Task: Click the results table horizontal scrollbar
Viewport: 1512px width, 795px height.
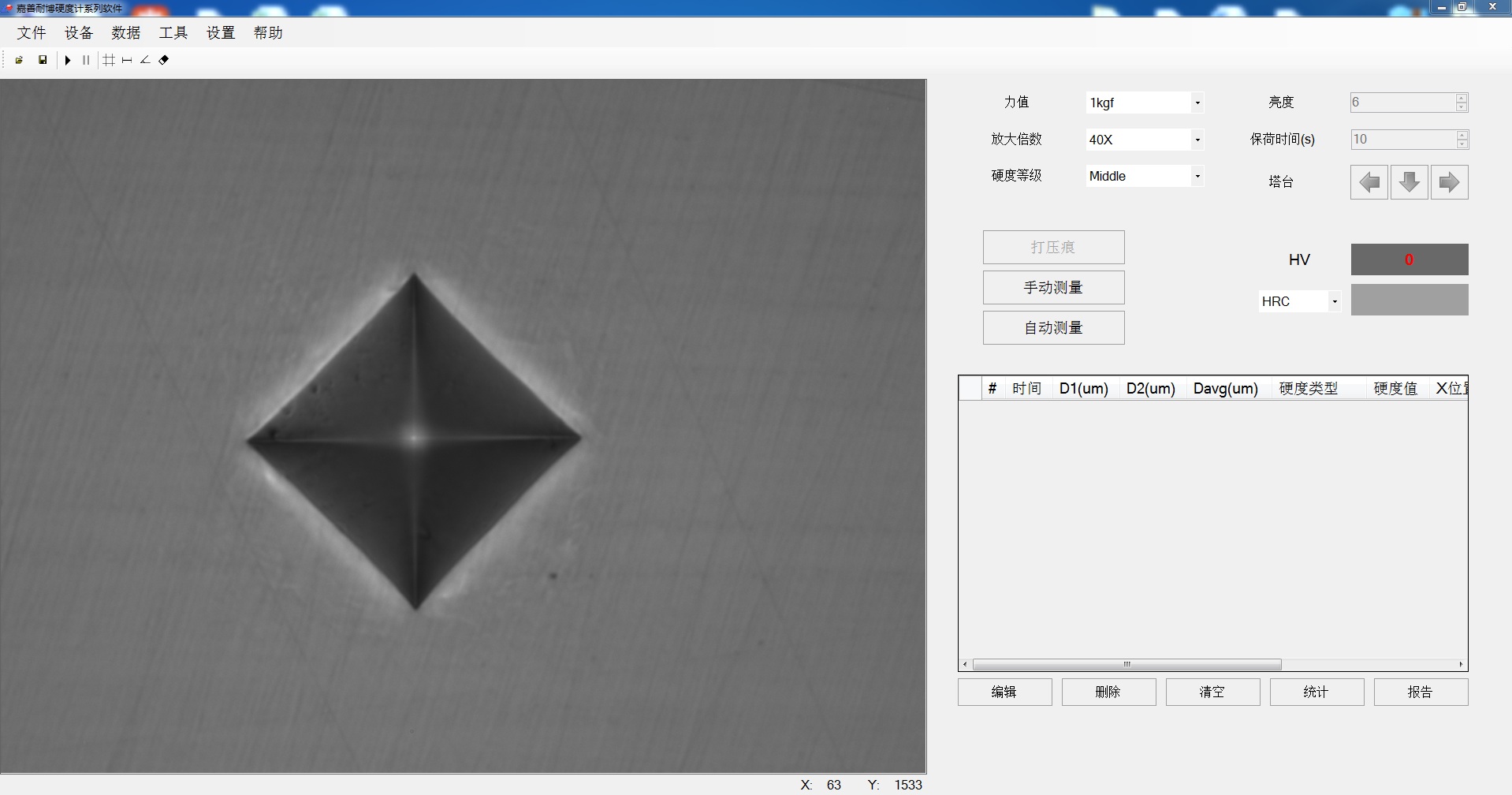Action: [1127, 664]
